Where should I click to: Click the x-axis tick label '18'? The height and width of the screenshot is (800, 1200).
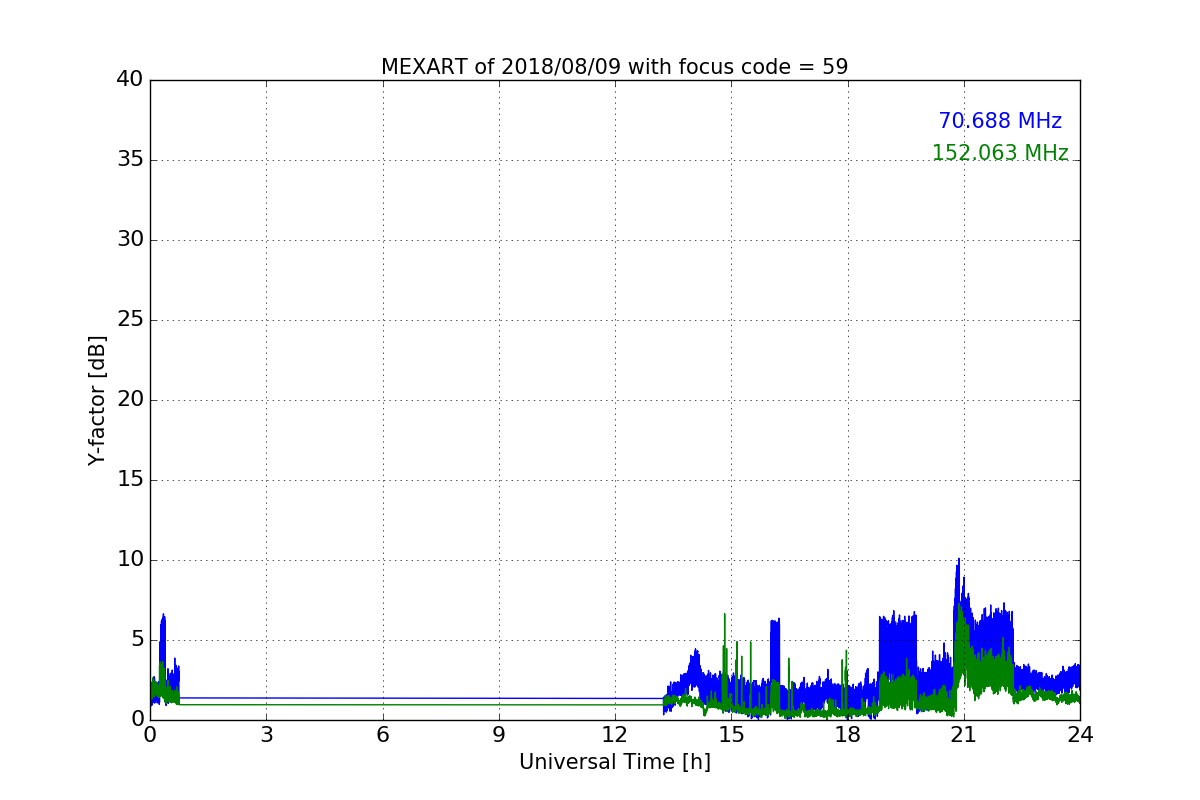pos(848,735)
